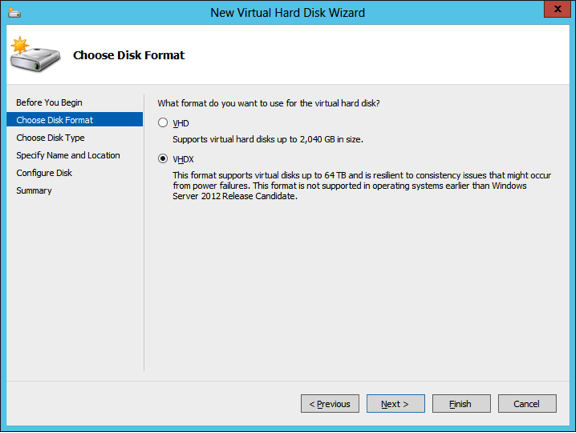Click the window title text
The image size is (576, 433).
tap(288, 13)
